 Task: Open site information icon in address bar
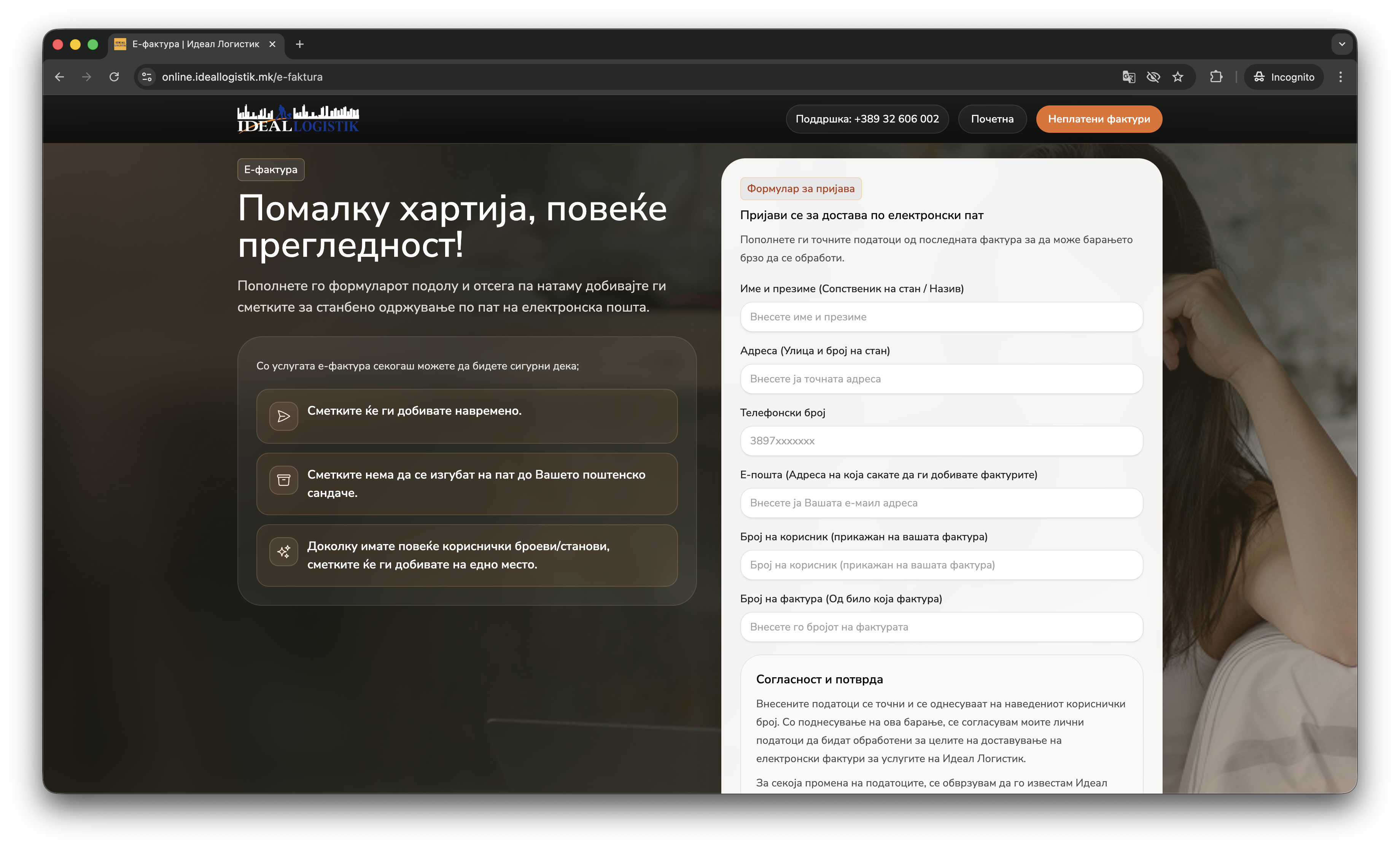(146, 77)
